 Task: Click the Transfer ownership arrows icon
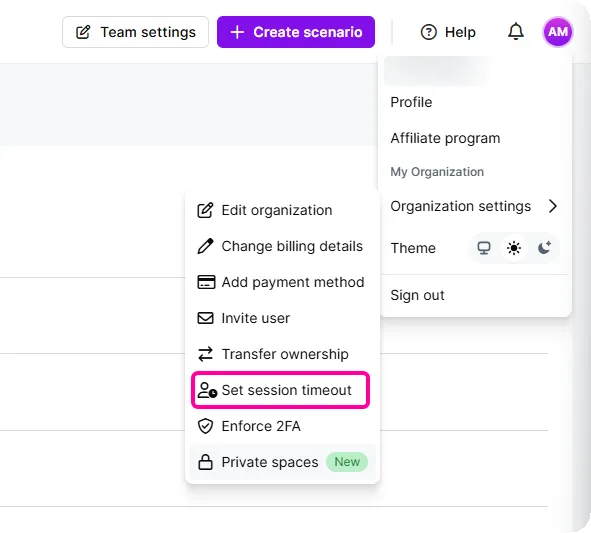205,354
